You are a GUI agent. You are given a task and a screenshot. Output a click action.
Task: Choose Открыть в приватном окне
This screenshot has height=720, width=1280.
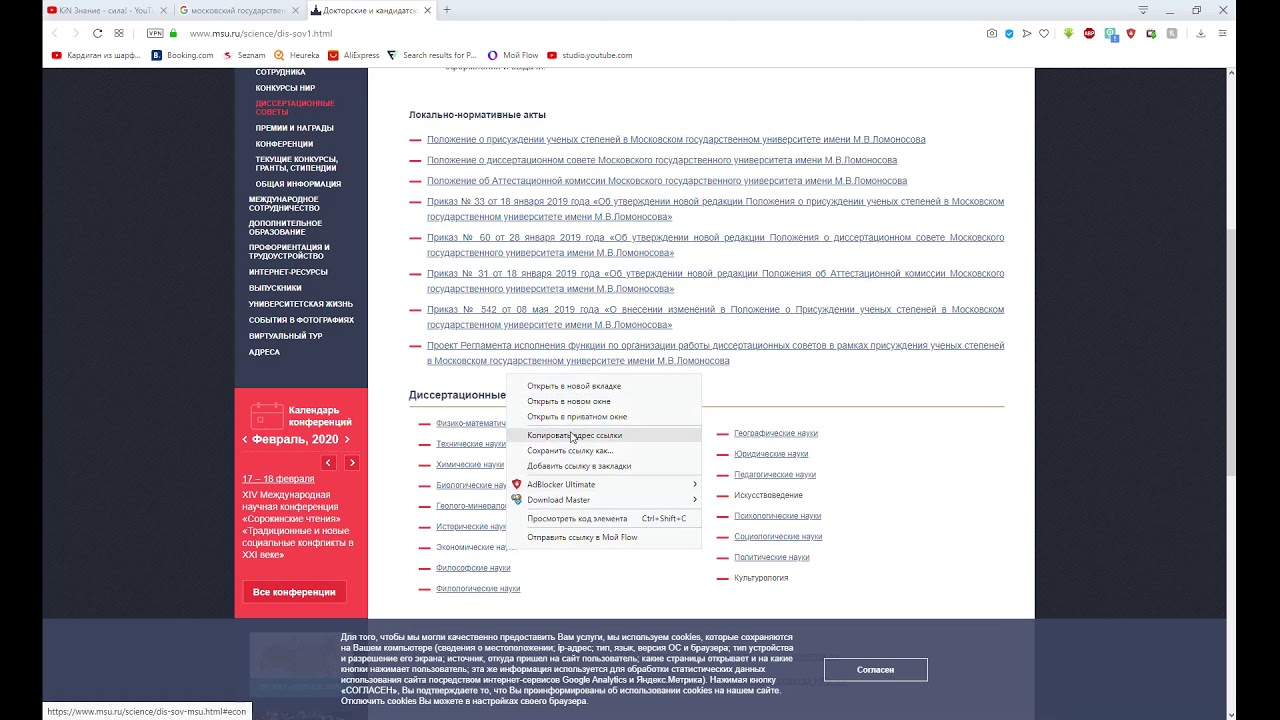pyautogui.click(x=604, y=416)
